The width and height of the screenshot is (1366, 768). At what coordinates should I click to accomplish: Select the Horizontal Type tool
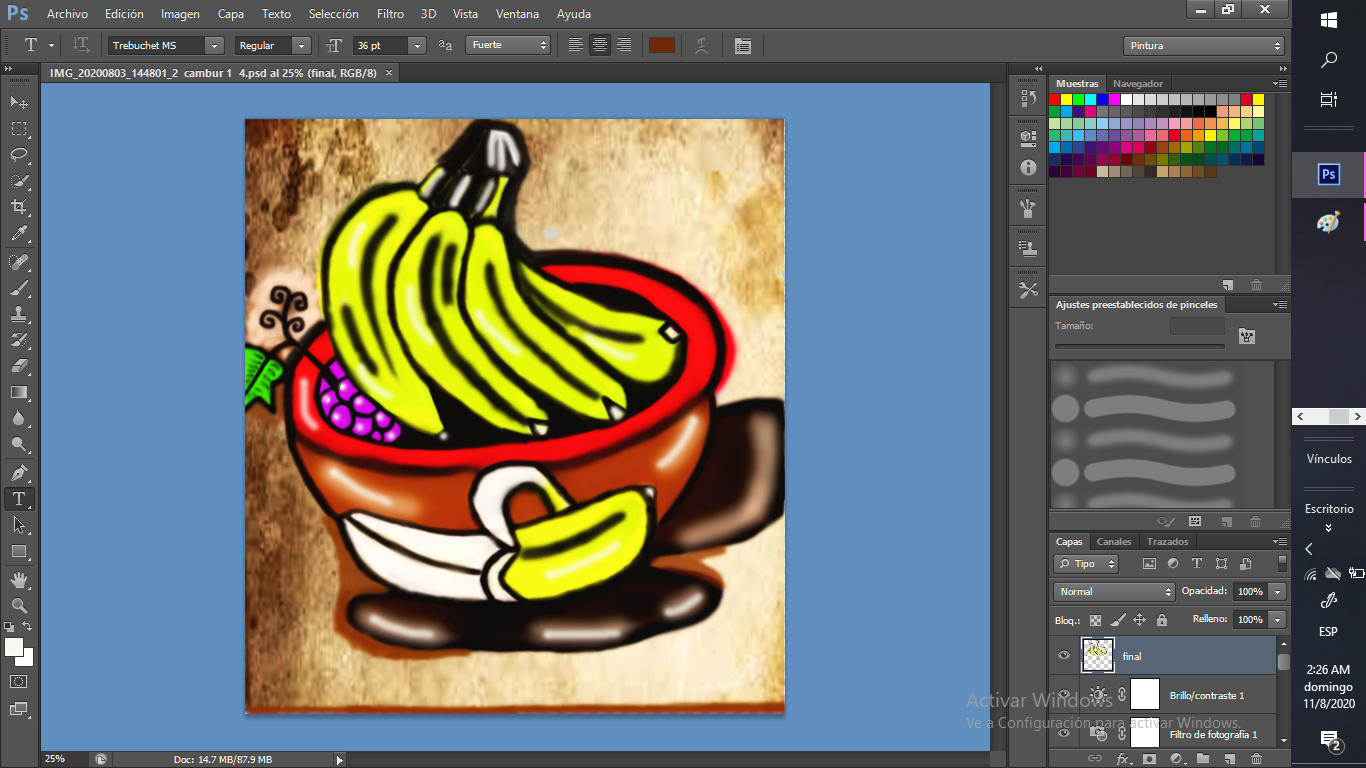pos(19,498)
